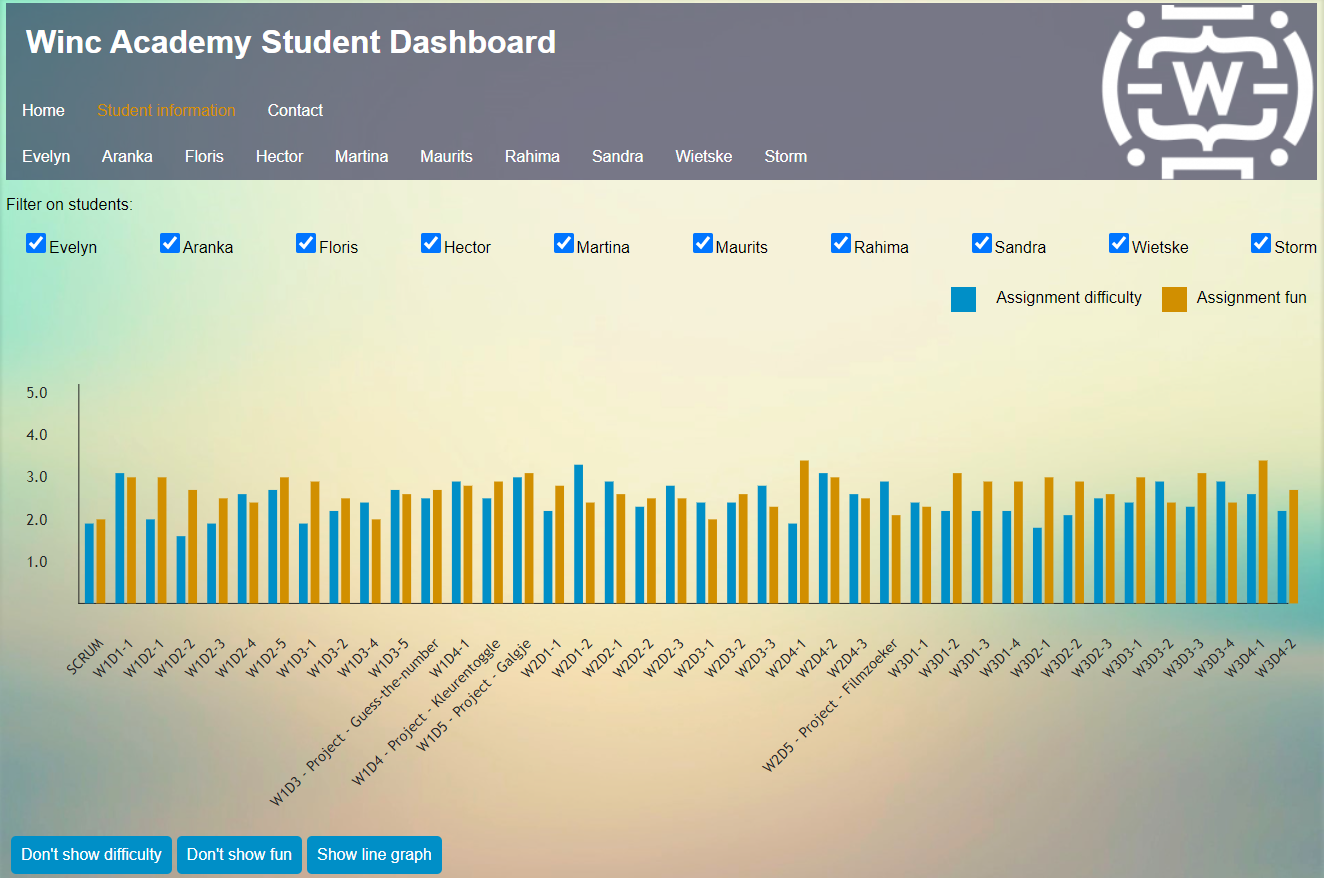Toggle the Martina filter checkbox
This screenshot has height=878, width=1324.
(x=564, y=243)
